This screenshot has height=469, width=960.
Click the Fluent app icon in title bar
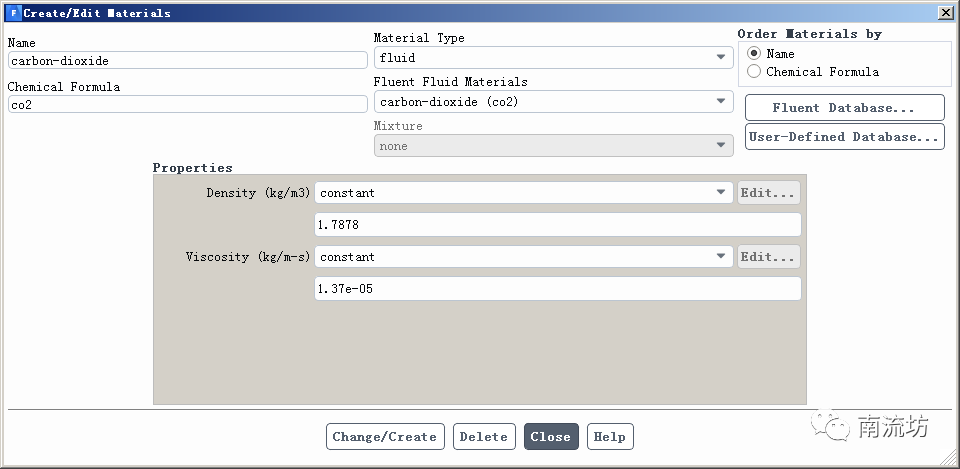[11, 13]
